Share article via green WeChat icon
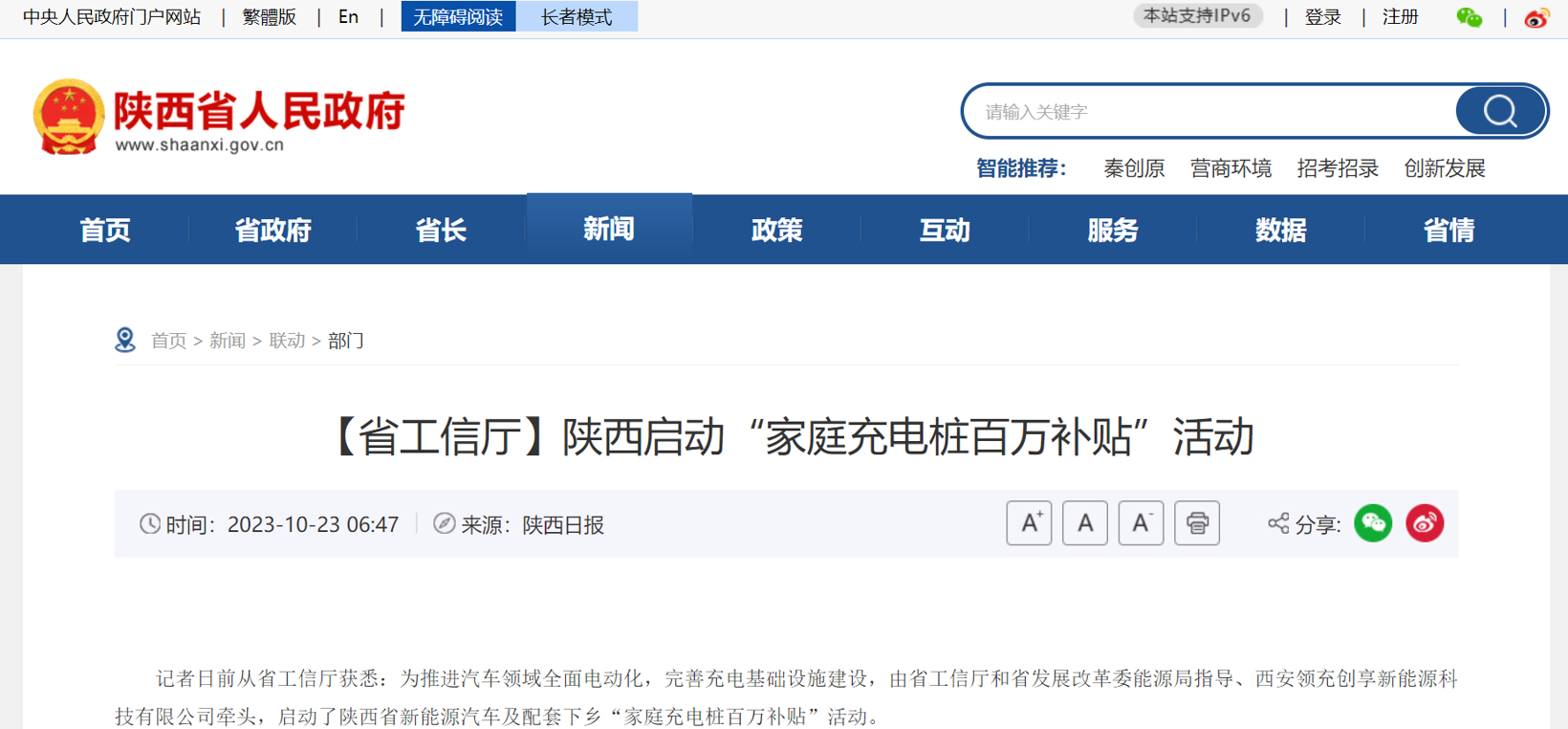The image size is (1568, 729). click(x=1373, y=523)
